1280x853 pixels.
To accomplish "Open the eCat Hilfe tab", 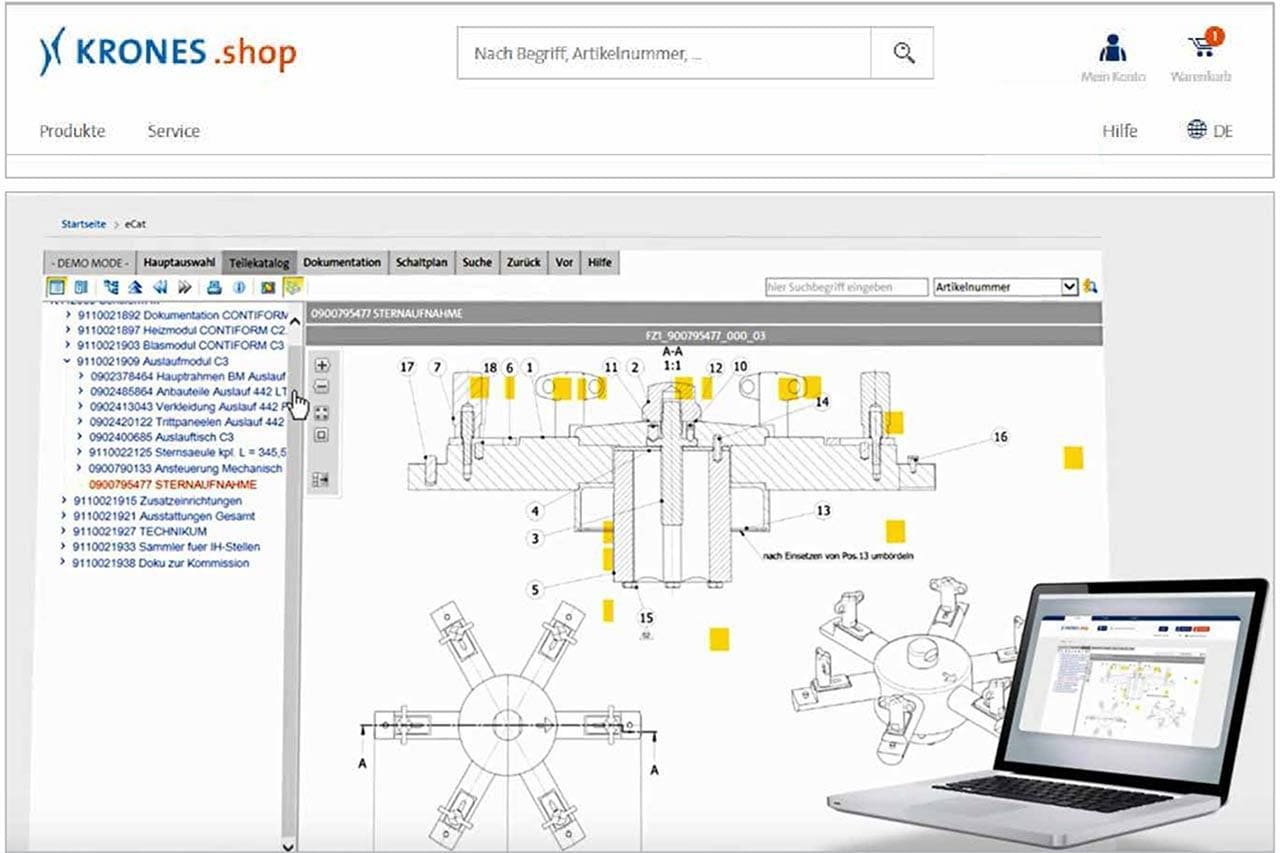I will coord(600,262).
